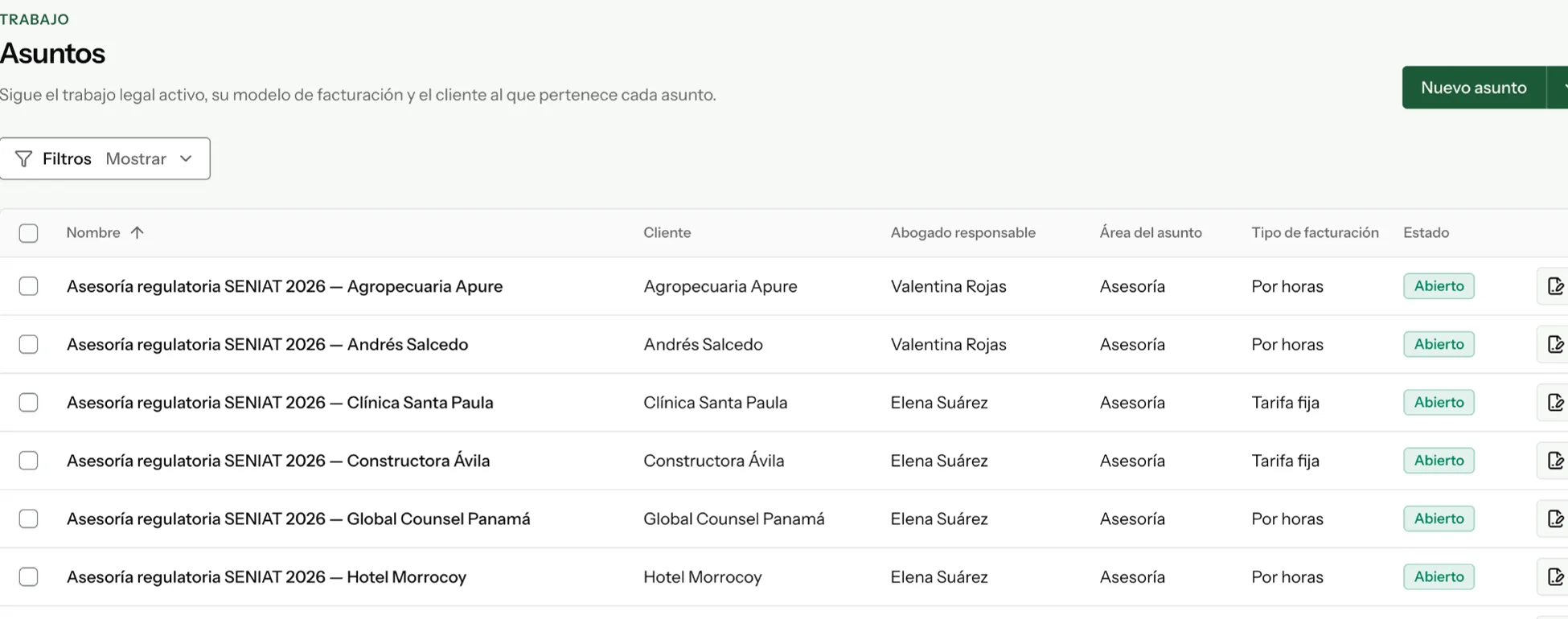Check the box for Andrés Salcedo matter
The height and width of the screenshot is (619, 1568).
click(28, 344)
